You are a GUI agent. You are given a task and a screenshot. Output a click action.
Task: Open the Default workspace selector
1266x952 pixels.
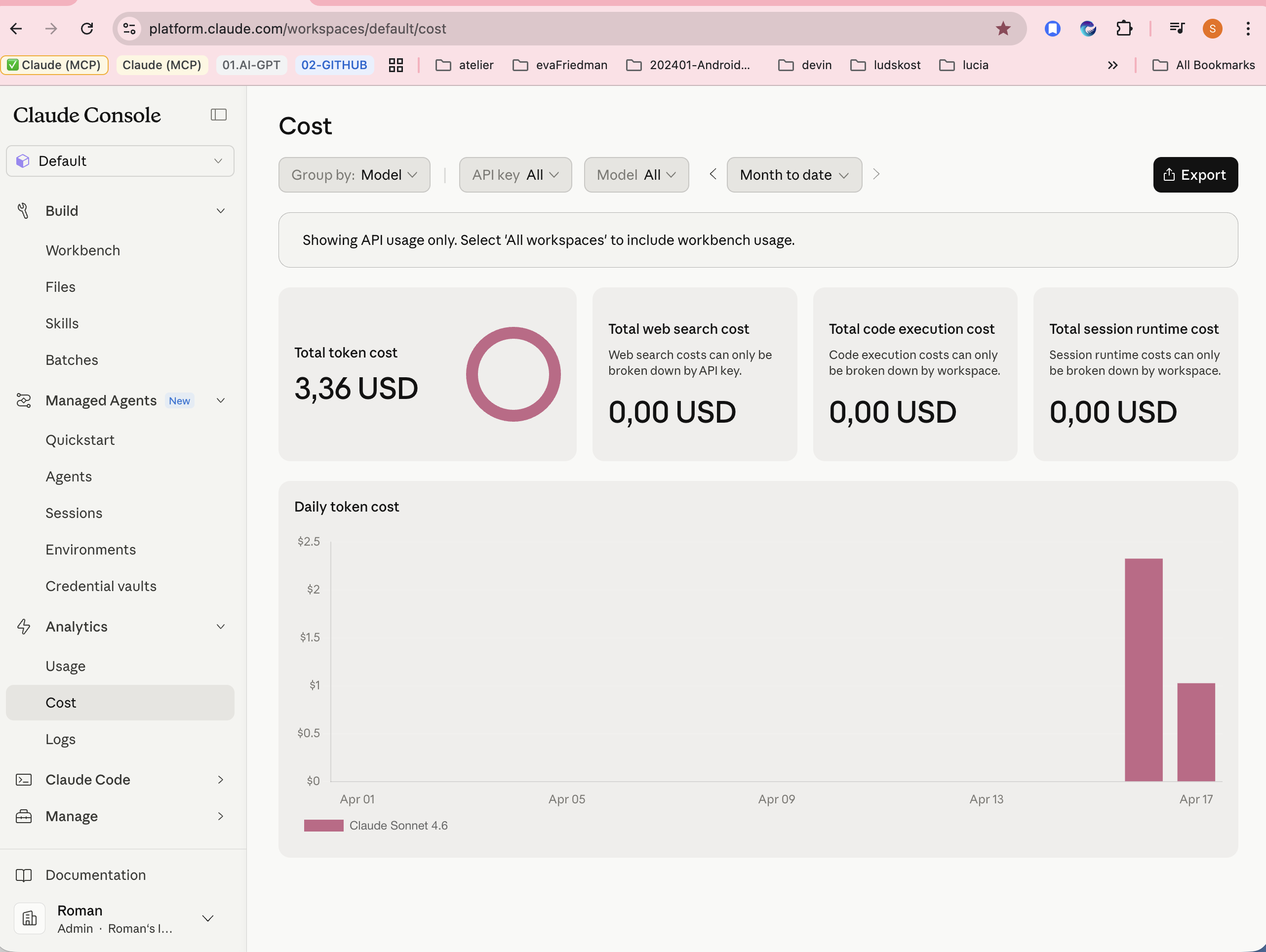click(120, 161)
